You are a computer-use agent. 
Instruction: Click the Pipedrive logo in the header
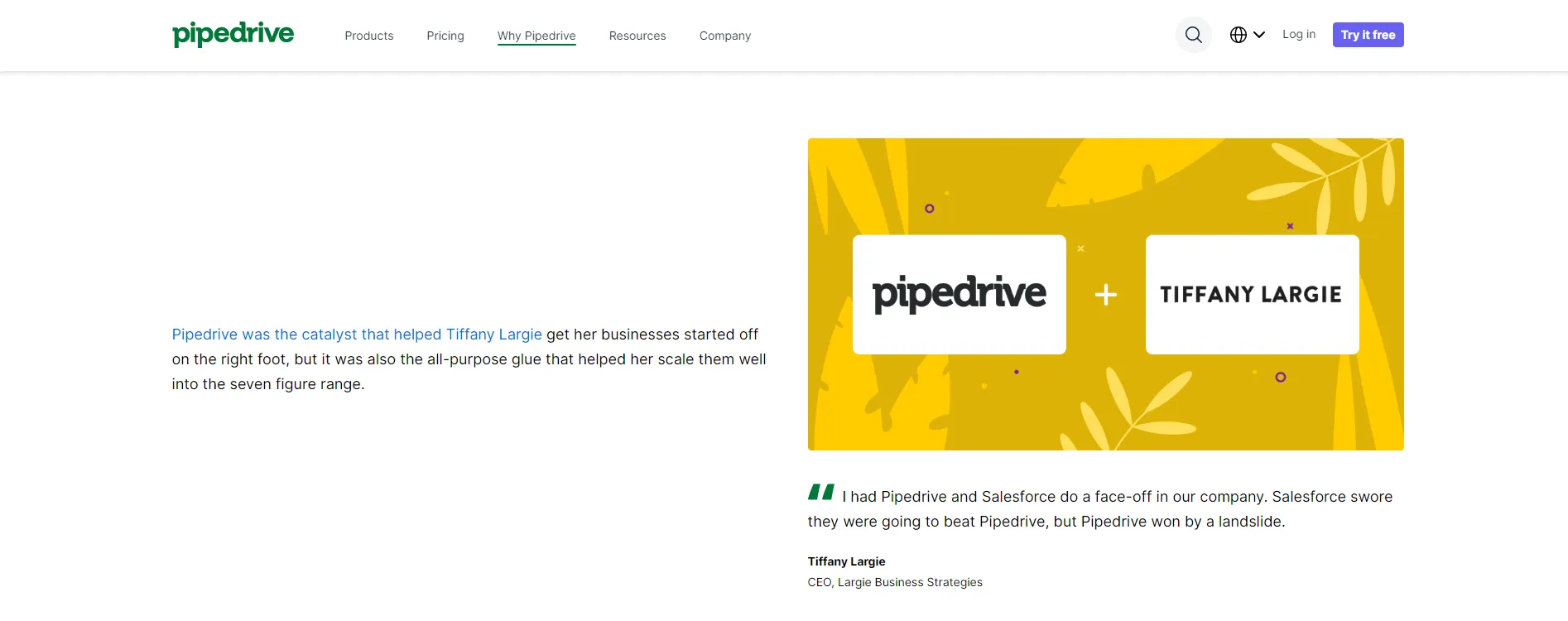coord(233,34)
